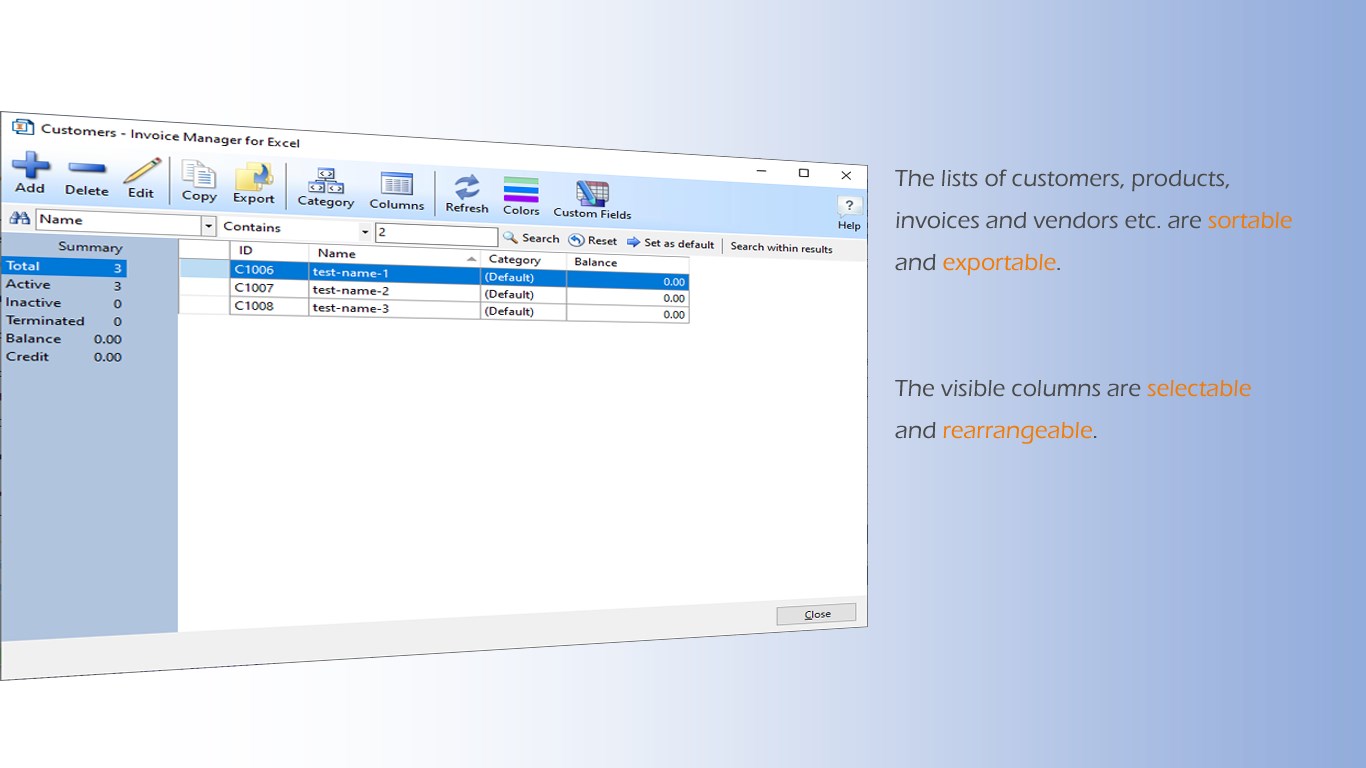Click the Reset button
This screenshot has height=768, width=1366.
coord(593,240)
